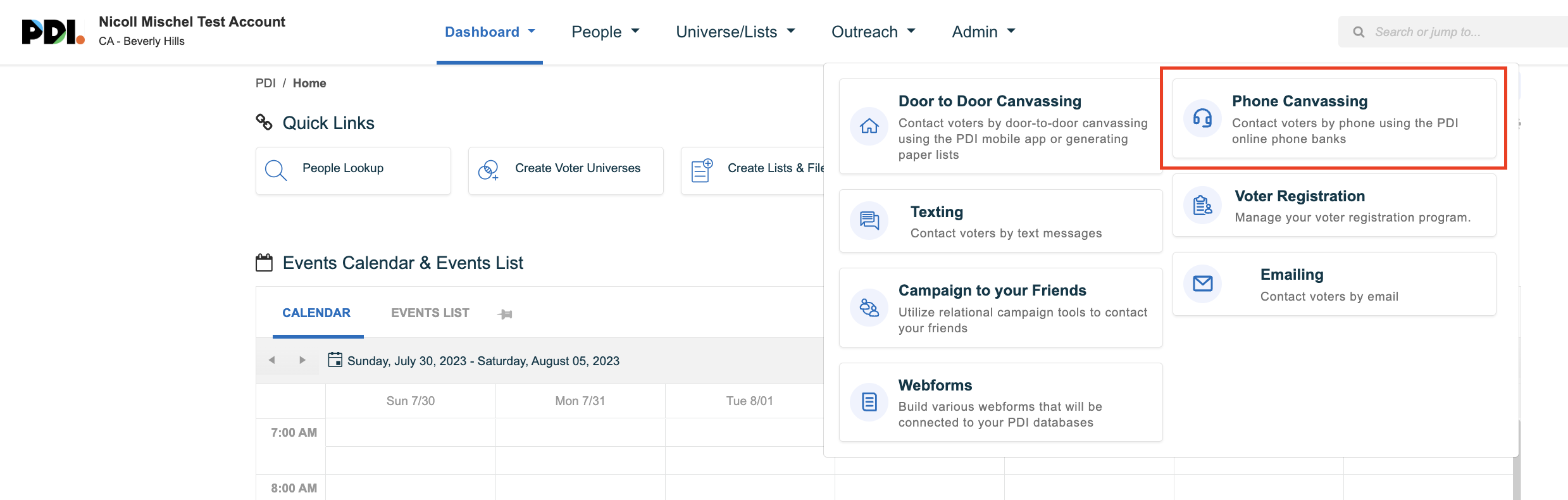The image size is (1568, 500).
Task: Open the calendar date picker icon
Action: (x=335, y=360)
